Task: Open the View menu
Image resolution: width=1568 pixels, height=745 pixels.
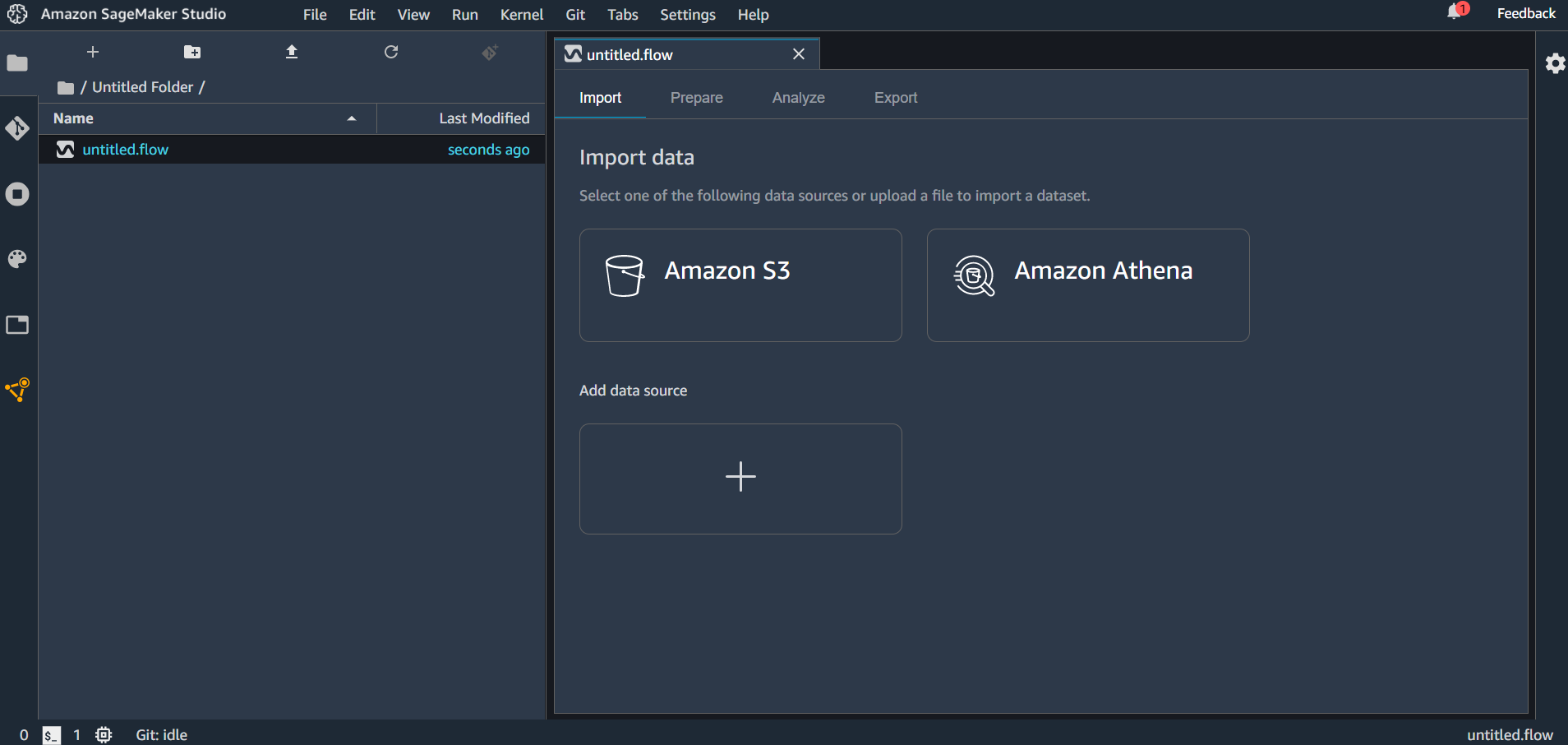Action: [413, 15]
